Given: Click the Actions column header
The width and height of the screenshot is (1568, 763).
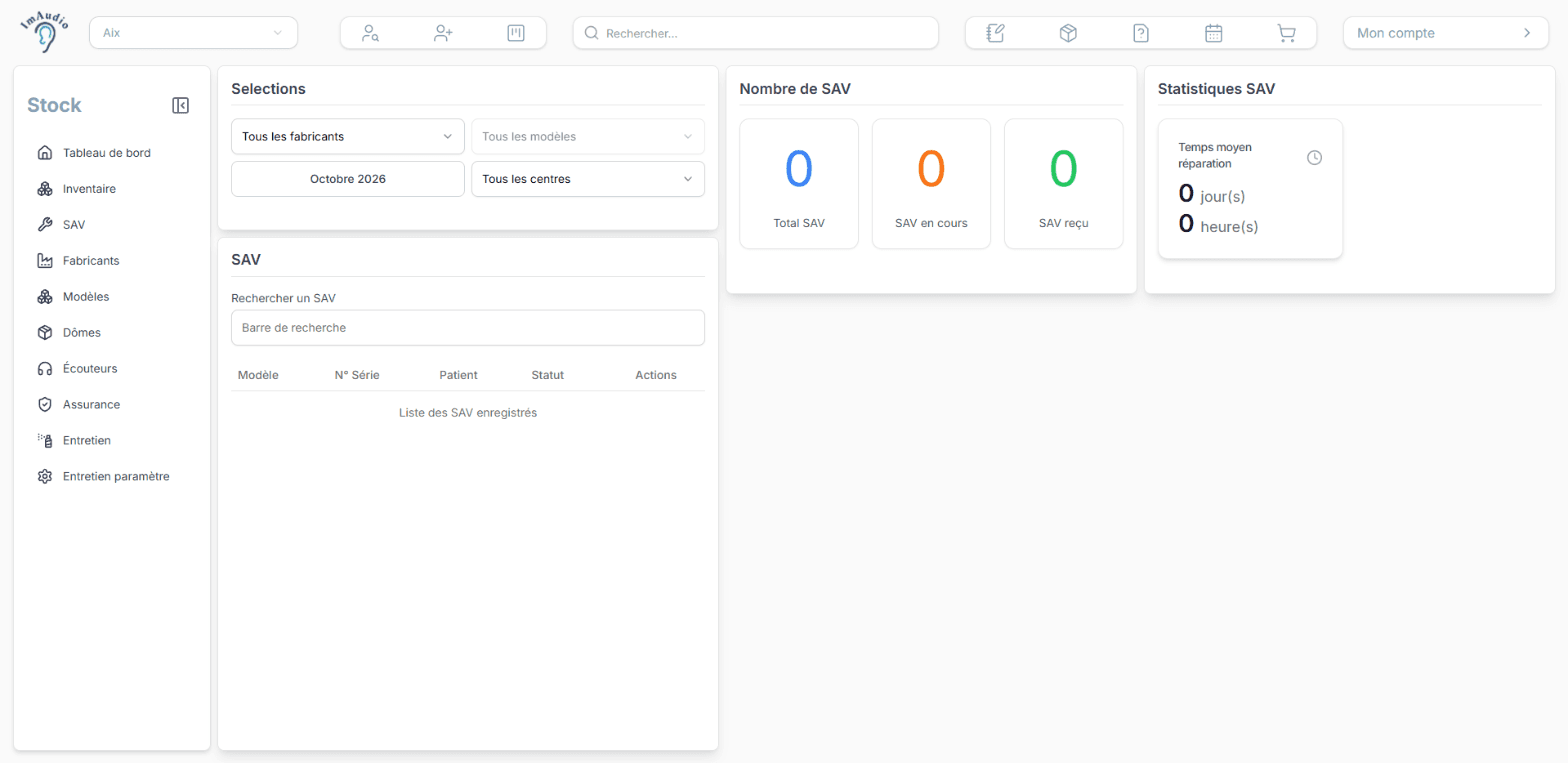Looking at the screenshot, I should (x=656, y=376).
